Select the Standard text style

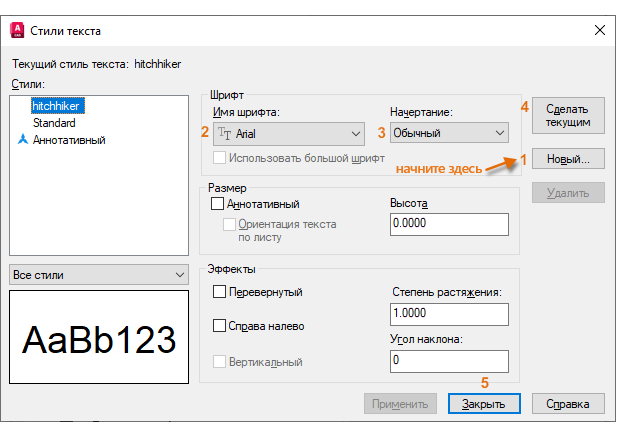pos(54,123)
